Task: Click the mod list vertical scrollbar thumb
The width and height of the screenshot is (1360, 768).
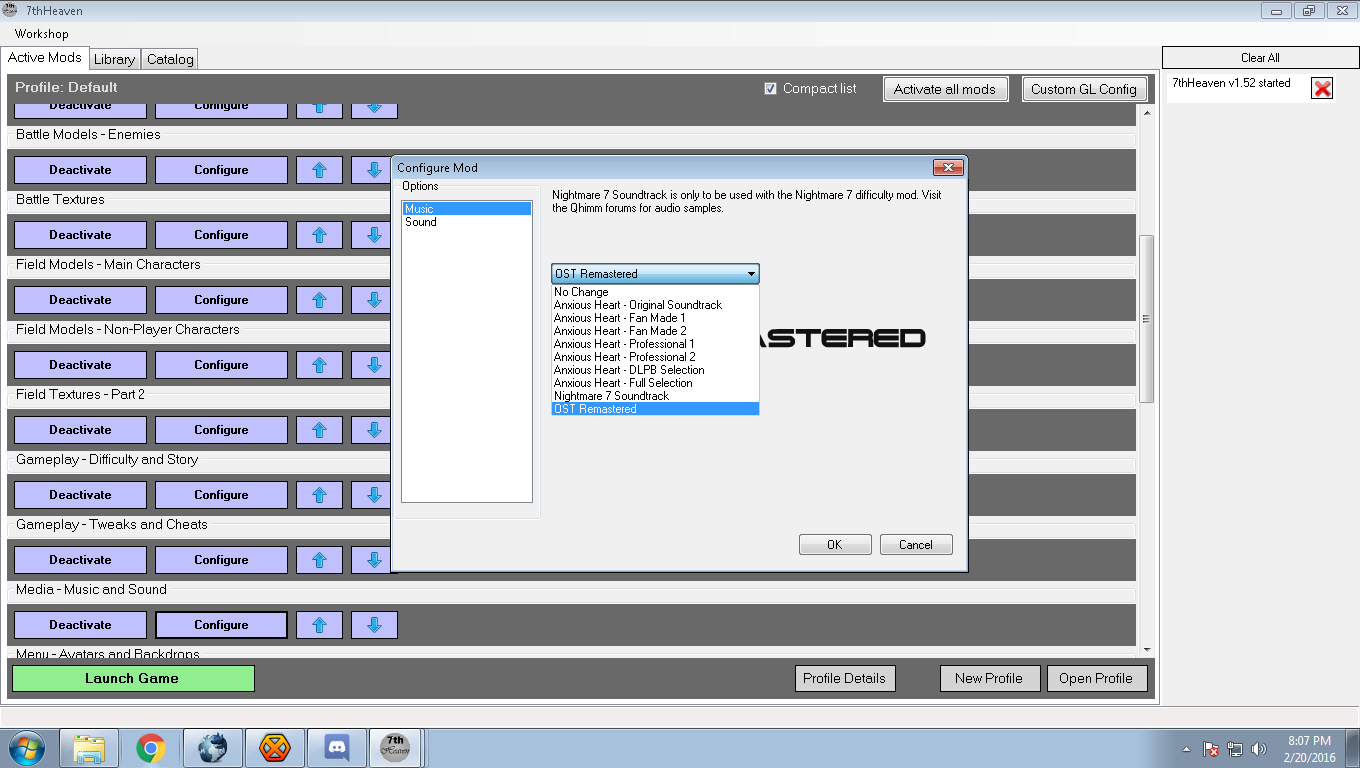Action: click(1147, 319)
